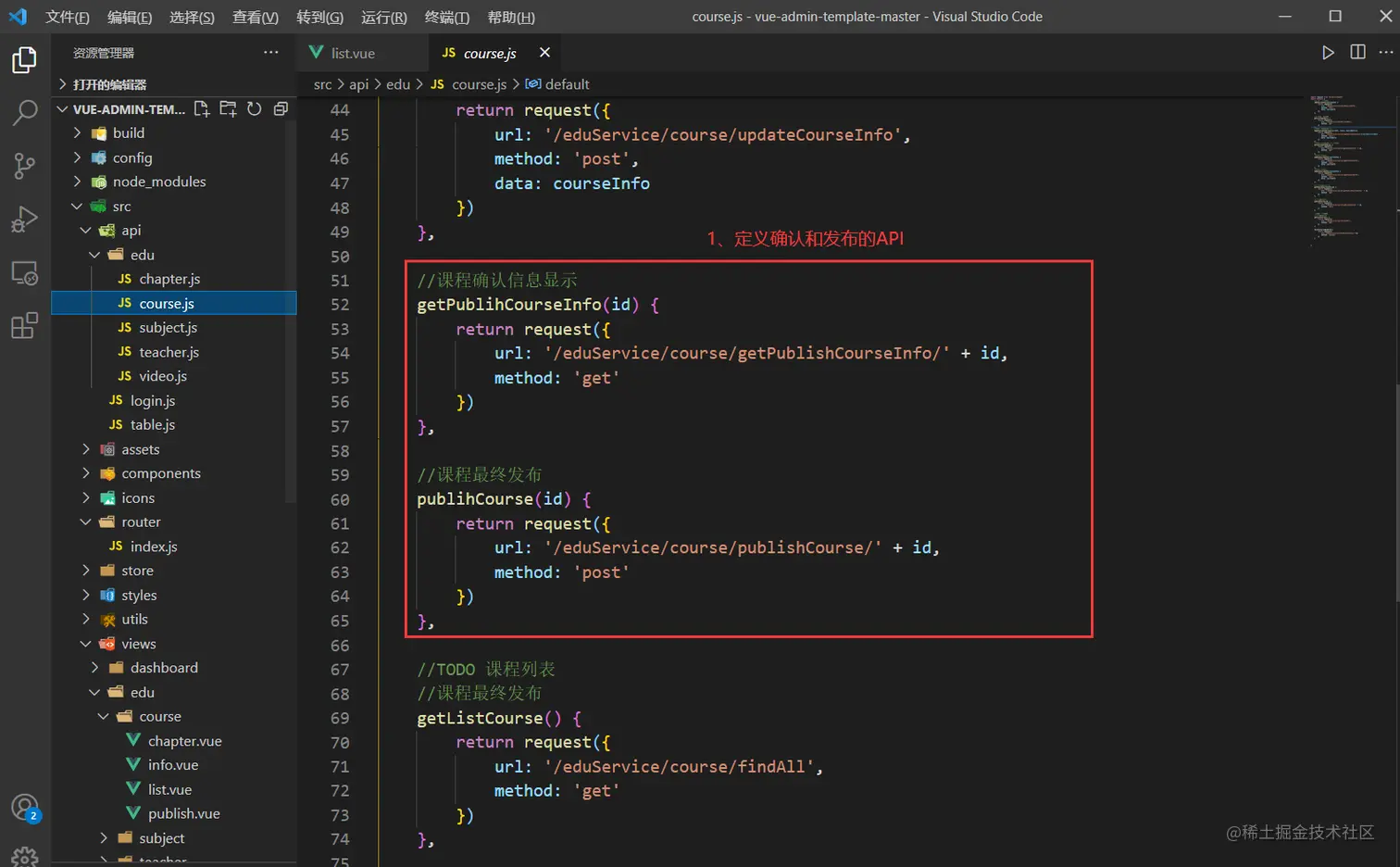Close the course.js editor tab

coord(544,53)
